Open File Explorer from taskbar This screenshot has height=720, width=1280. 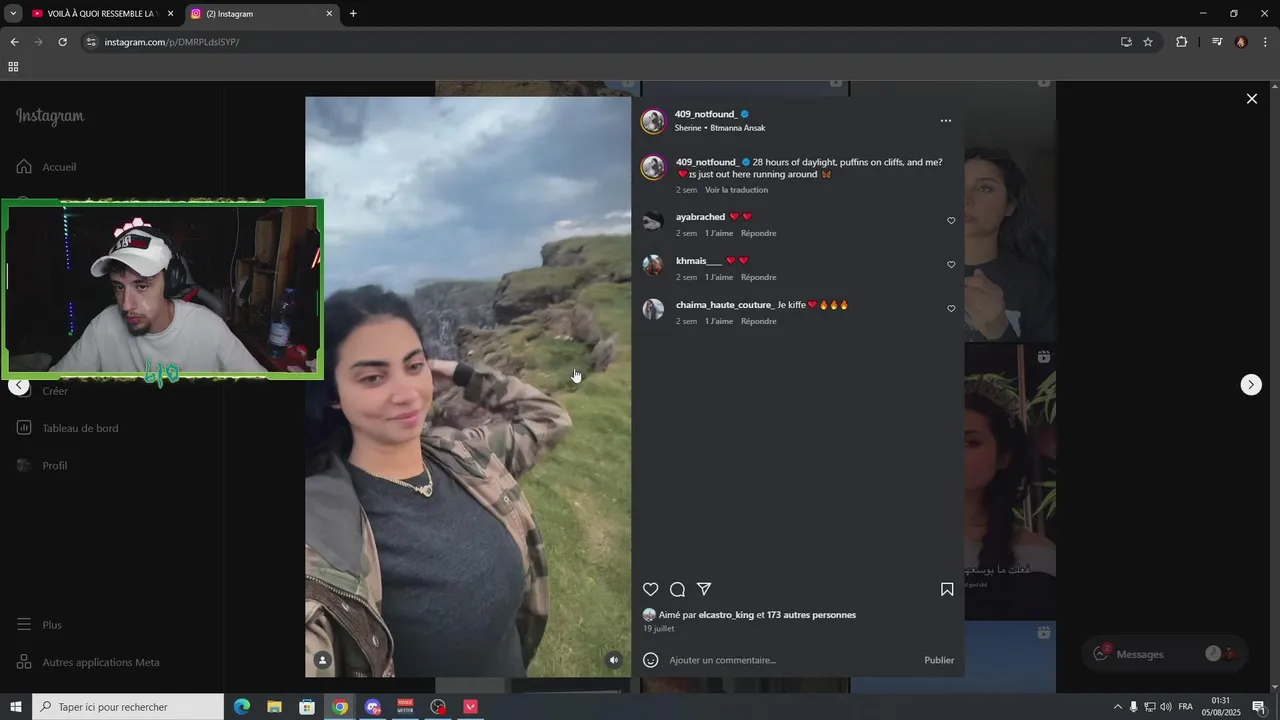pyautogui.click(x=274, y=707)
